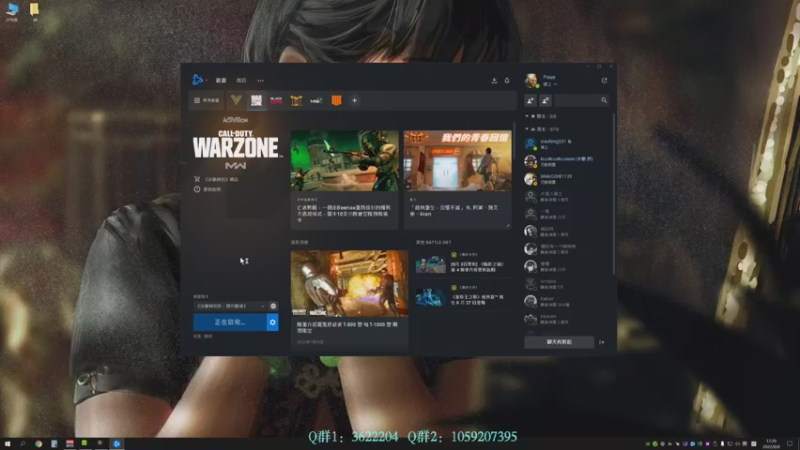Open Windows Start button

7,444
